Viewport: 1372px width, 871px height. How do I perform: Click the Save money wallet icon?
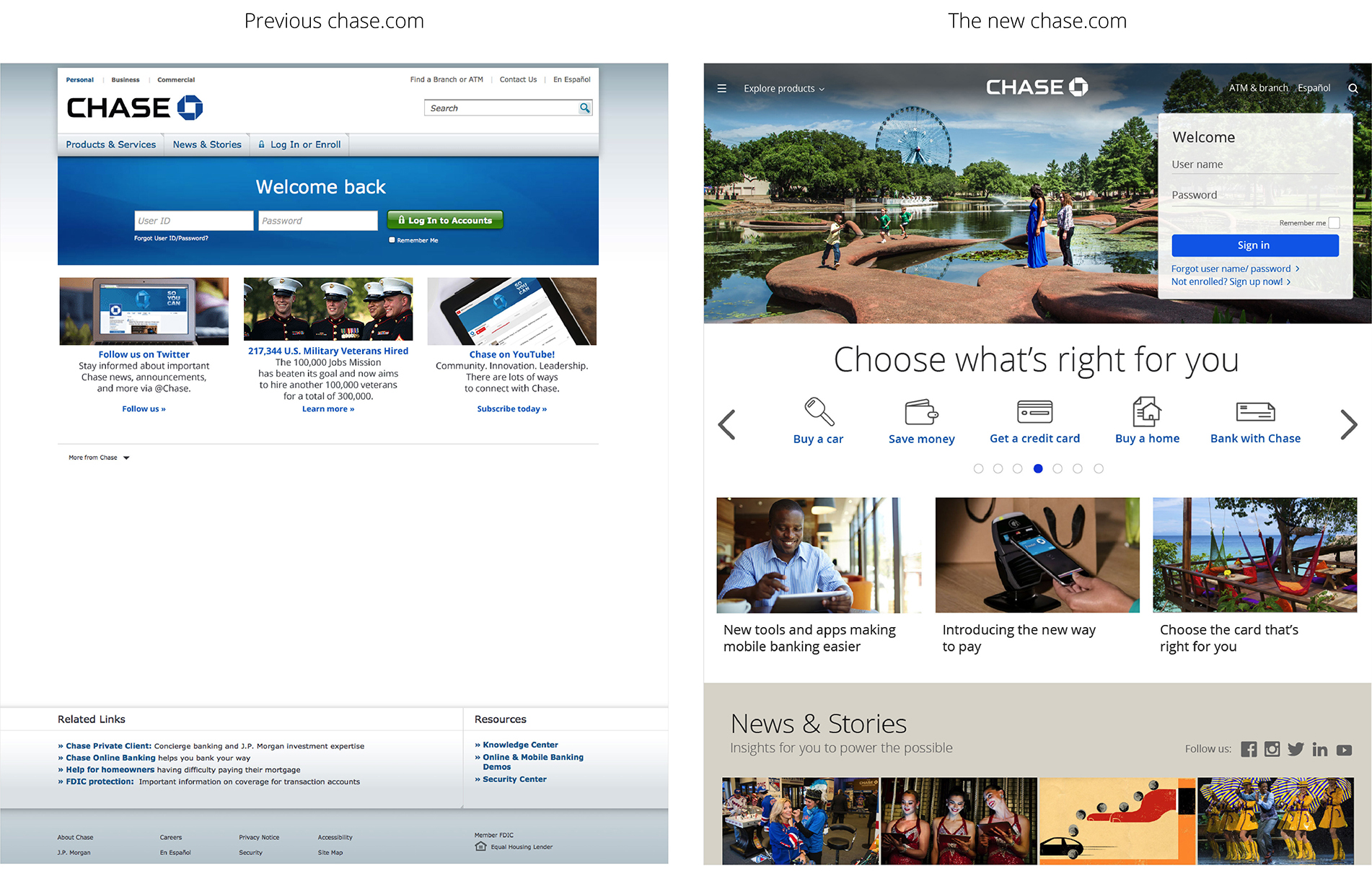(x=921, y=412)
